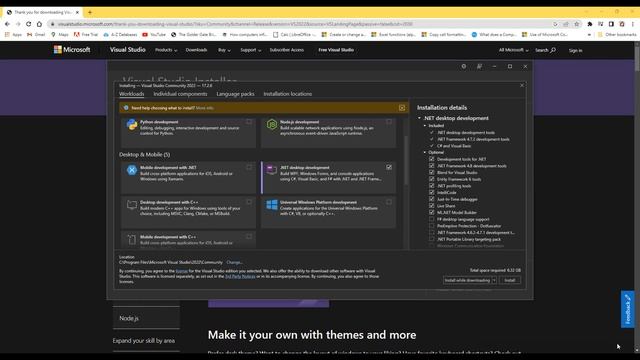This screenshot has width=640, height=360.
Task: Uncheck the Live Share optional component
Action: click(431, 206)
